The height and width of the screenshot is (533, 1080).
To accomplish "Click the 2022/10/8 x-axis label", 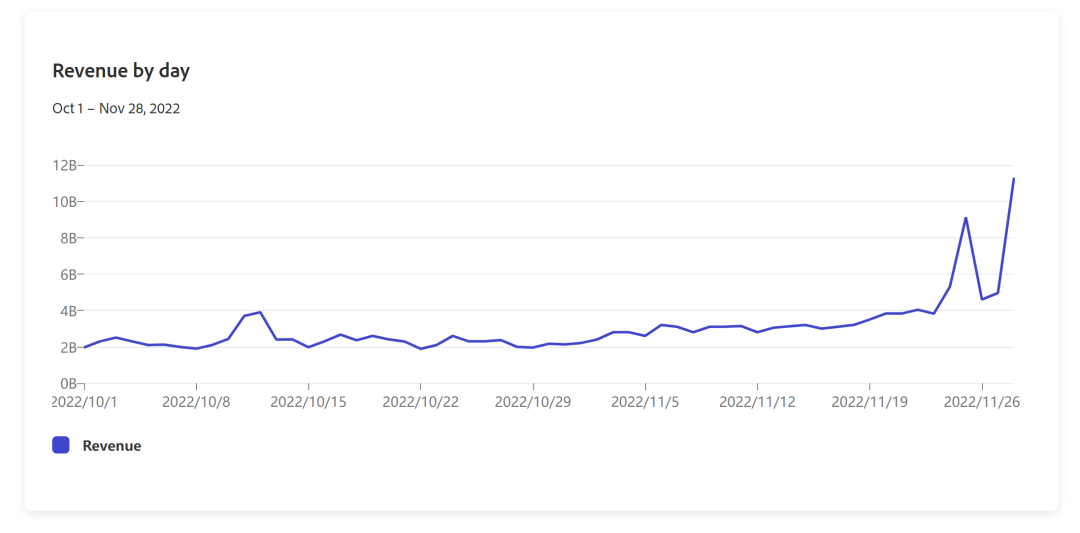I will pyautogui.click(x=196, y=402).
